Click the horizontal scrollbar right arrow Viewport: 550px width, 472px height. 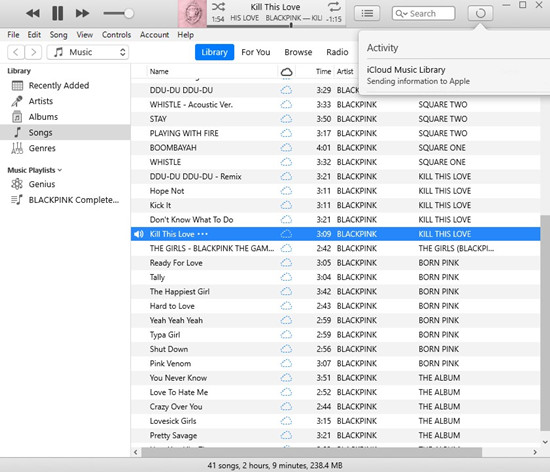(535, 452)
